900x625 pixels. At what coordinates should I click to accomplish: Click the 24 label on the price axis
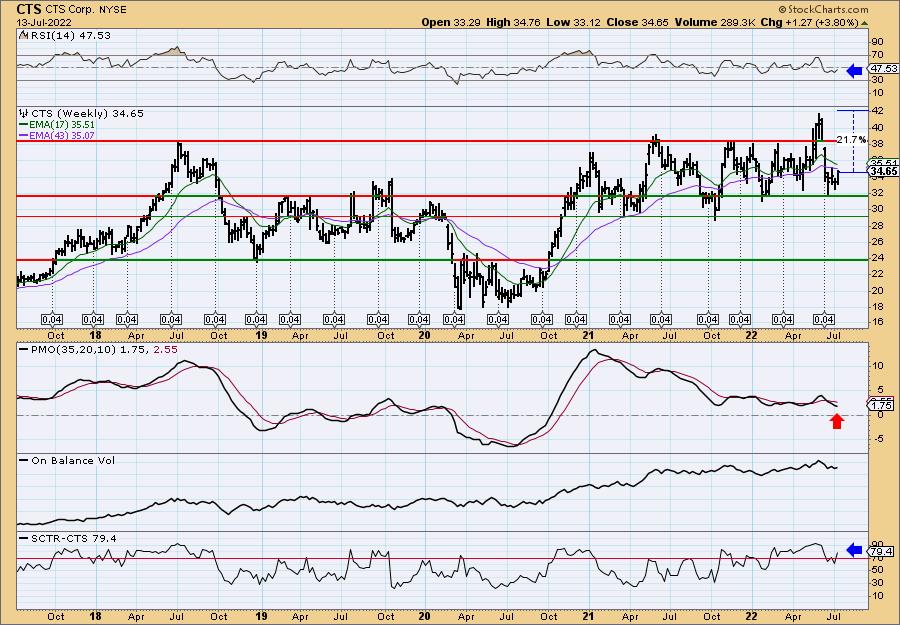(x=878, y=258)
